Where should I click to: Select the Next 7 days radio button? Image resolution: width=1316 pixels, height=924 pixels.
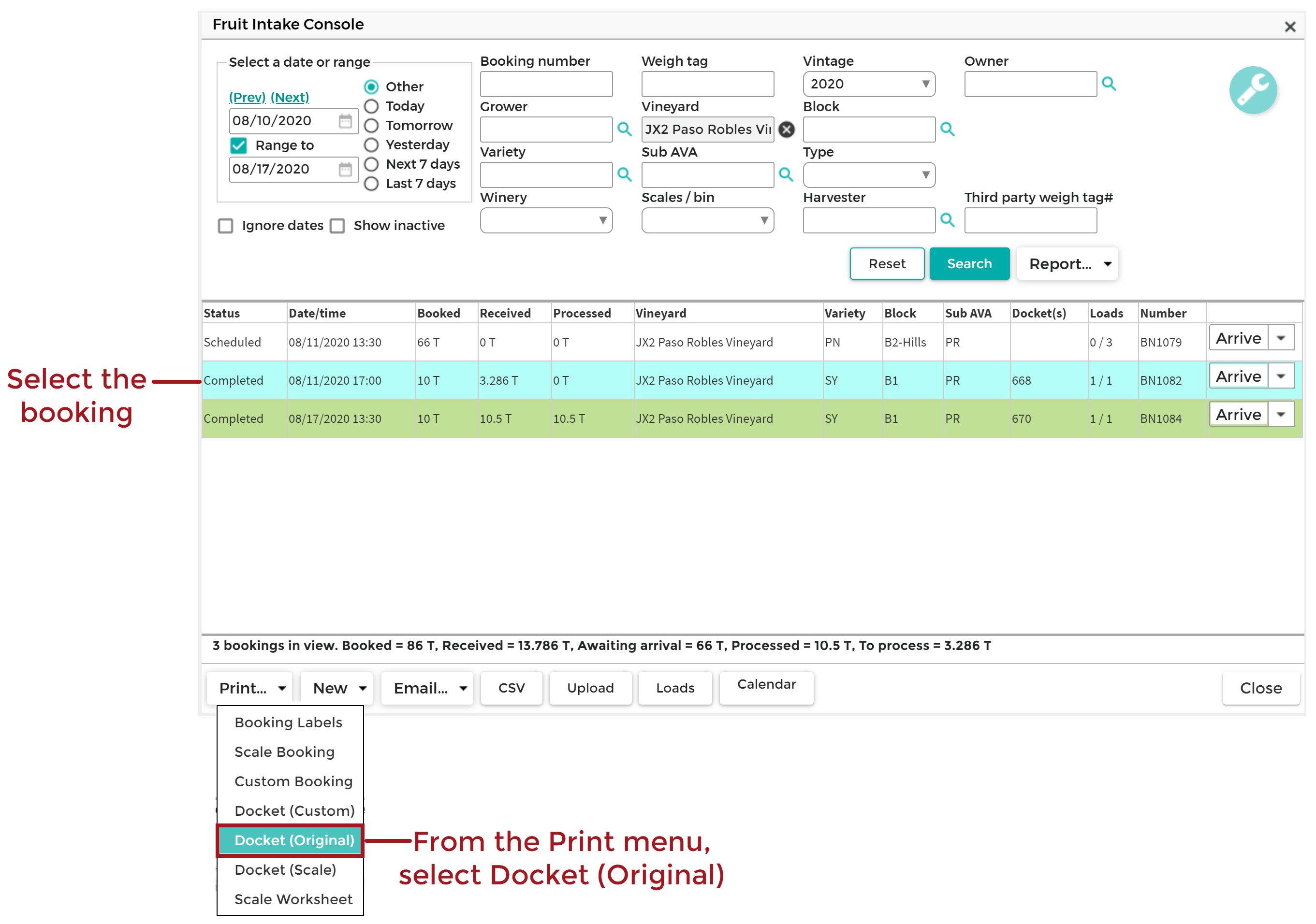click(371, 164)
